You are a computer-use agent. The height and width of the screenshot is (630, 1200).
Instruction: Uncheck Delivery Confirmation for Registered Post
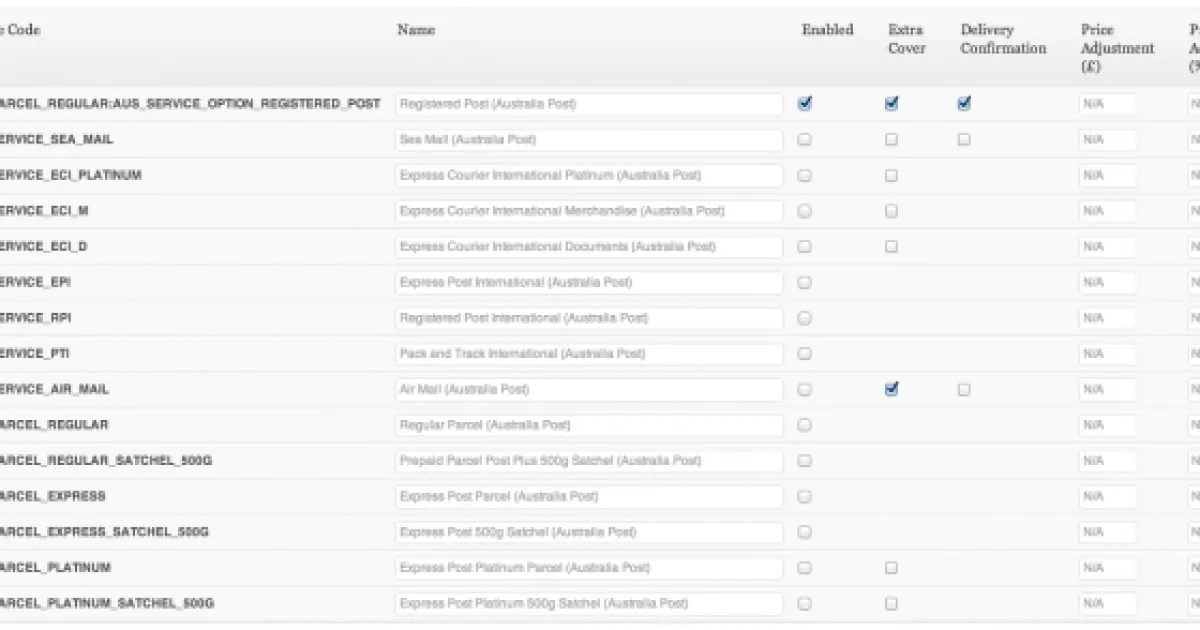click(x=964, y=104)
